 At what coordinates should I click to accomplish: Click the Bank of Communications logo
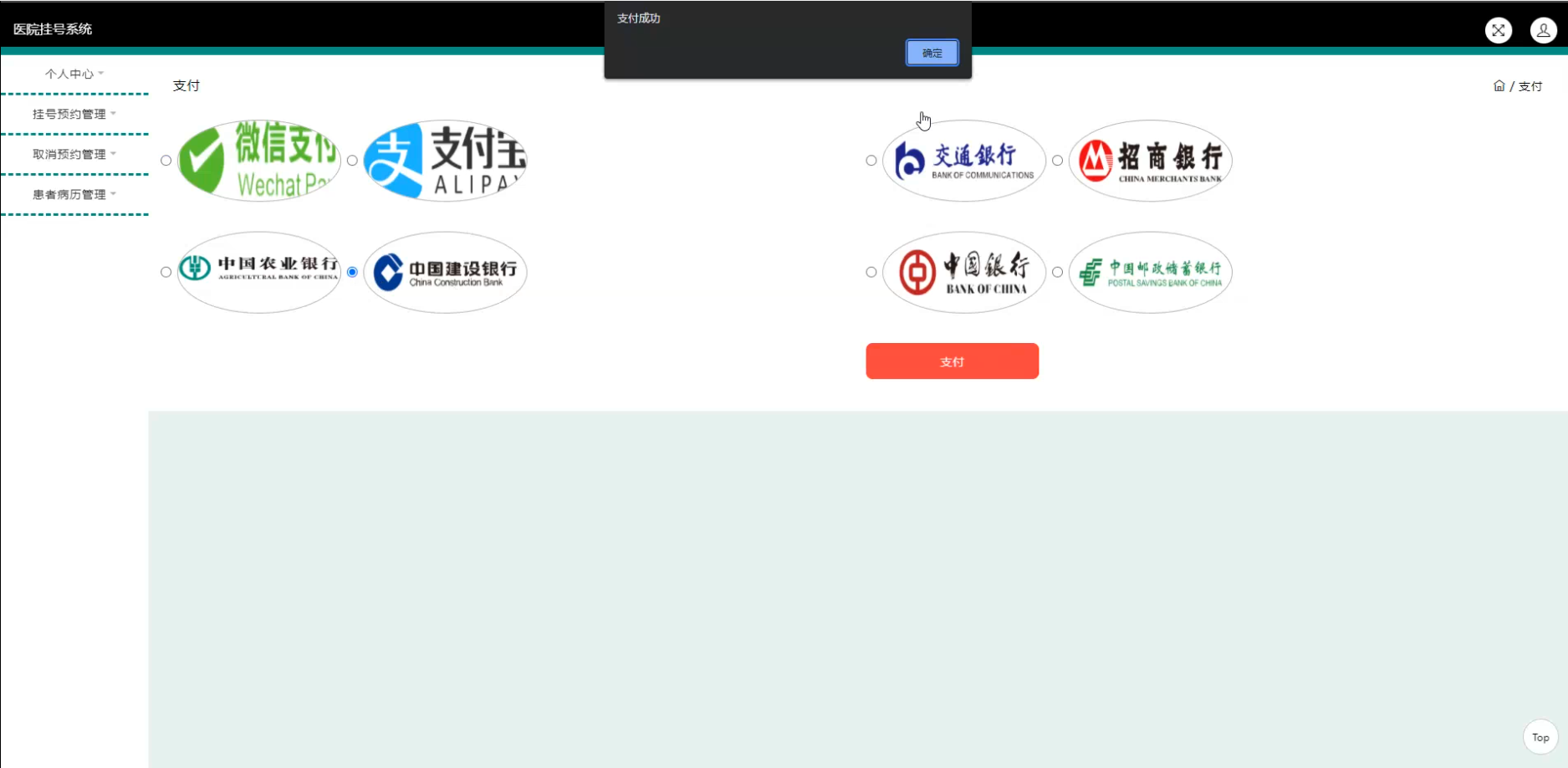pyautogui.click(x=964, y=160)
